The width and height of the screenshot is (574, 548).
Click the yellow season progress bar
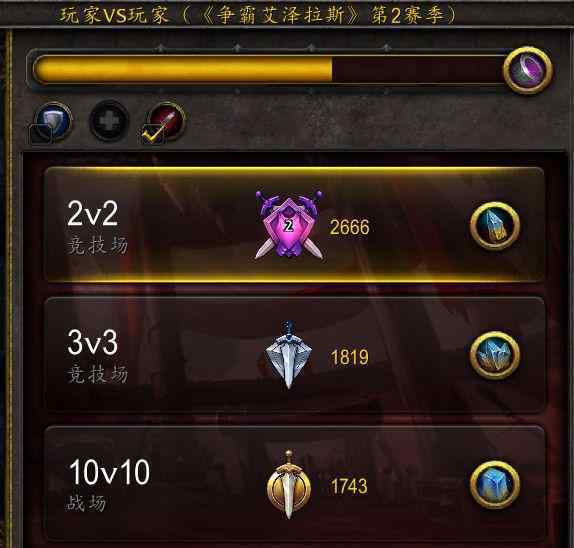(270, 69)
